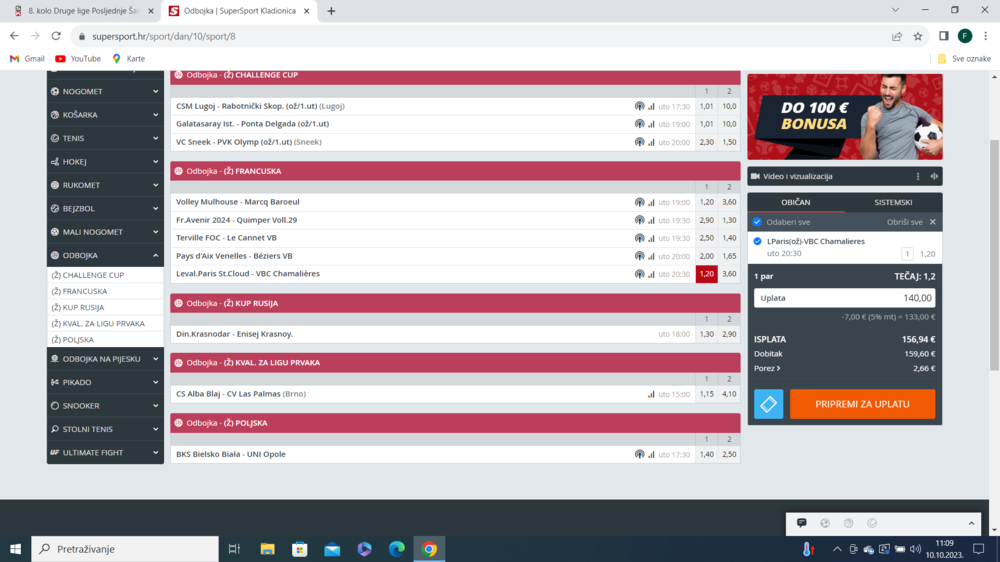Screen dimensions: 1000x562
Task: Click the basketball icon in bottom widget bar
Action: click(848, 523)
